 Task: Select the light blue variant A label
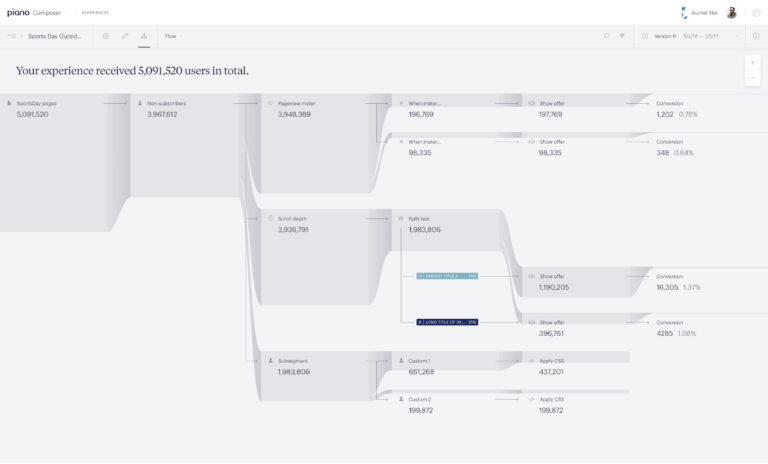point(447,275)
